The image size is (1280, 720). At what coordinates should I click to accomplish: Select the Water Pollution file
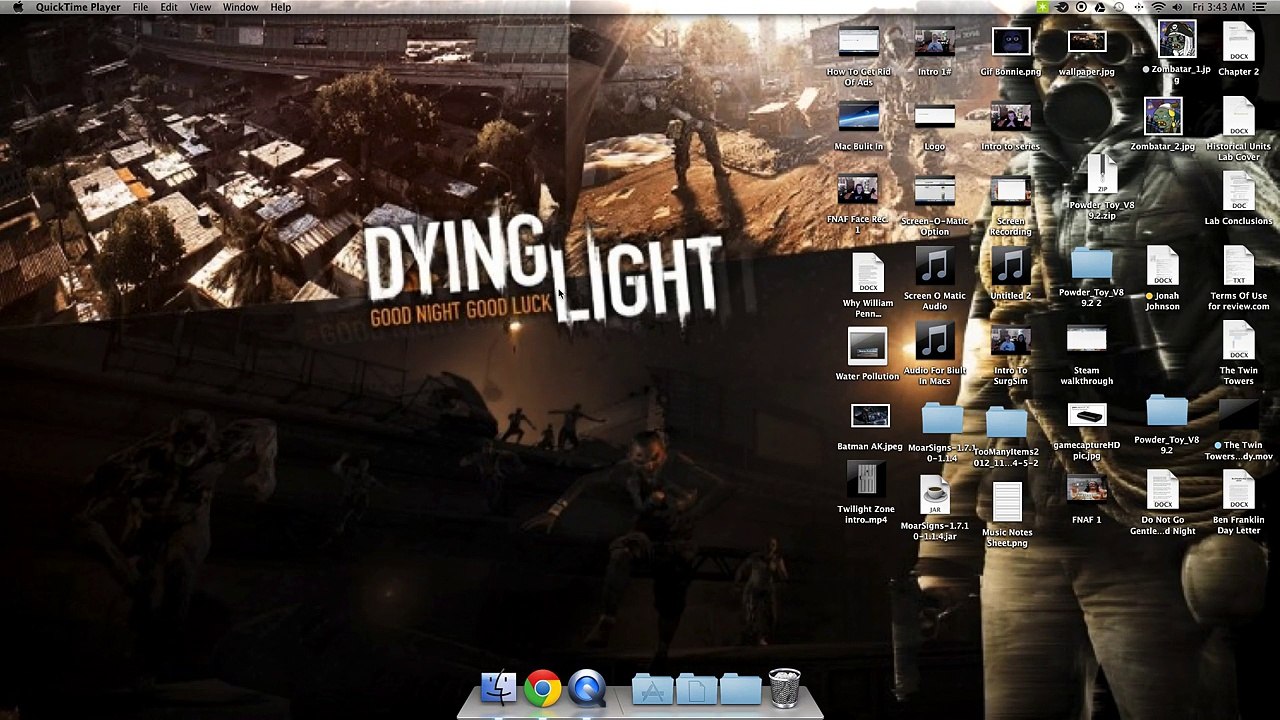click(x=867, y=347)
